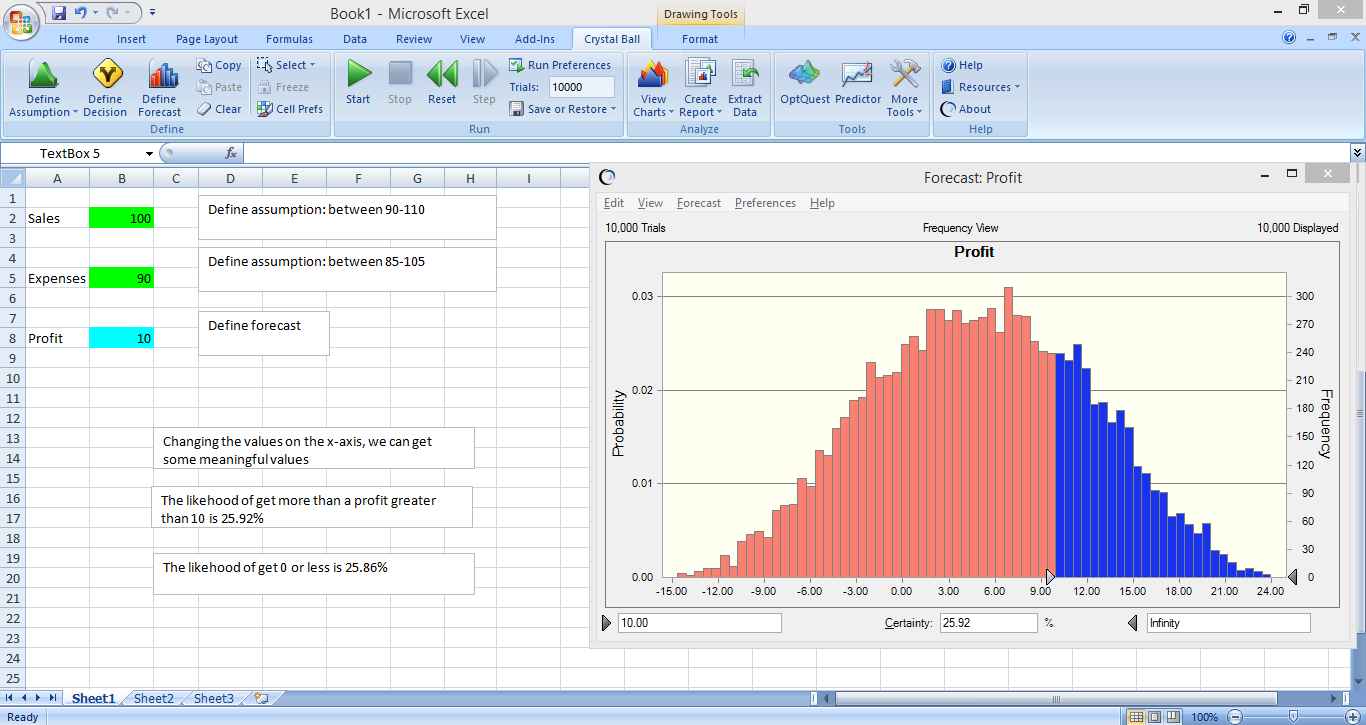Launch the OptQuest tool
Screen dimensions: 1366x725
pos(803,87)
